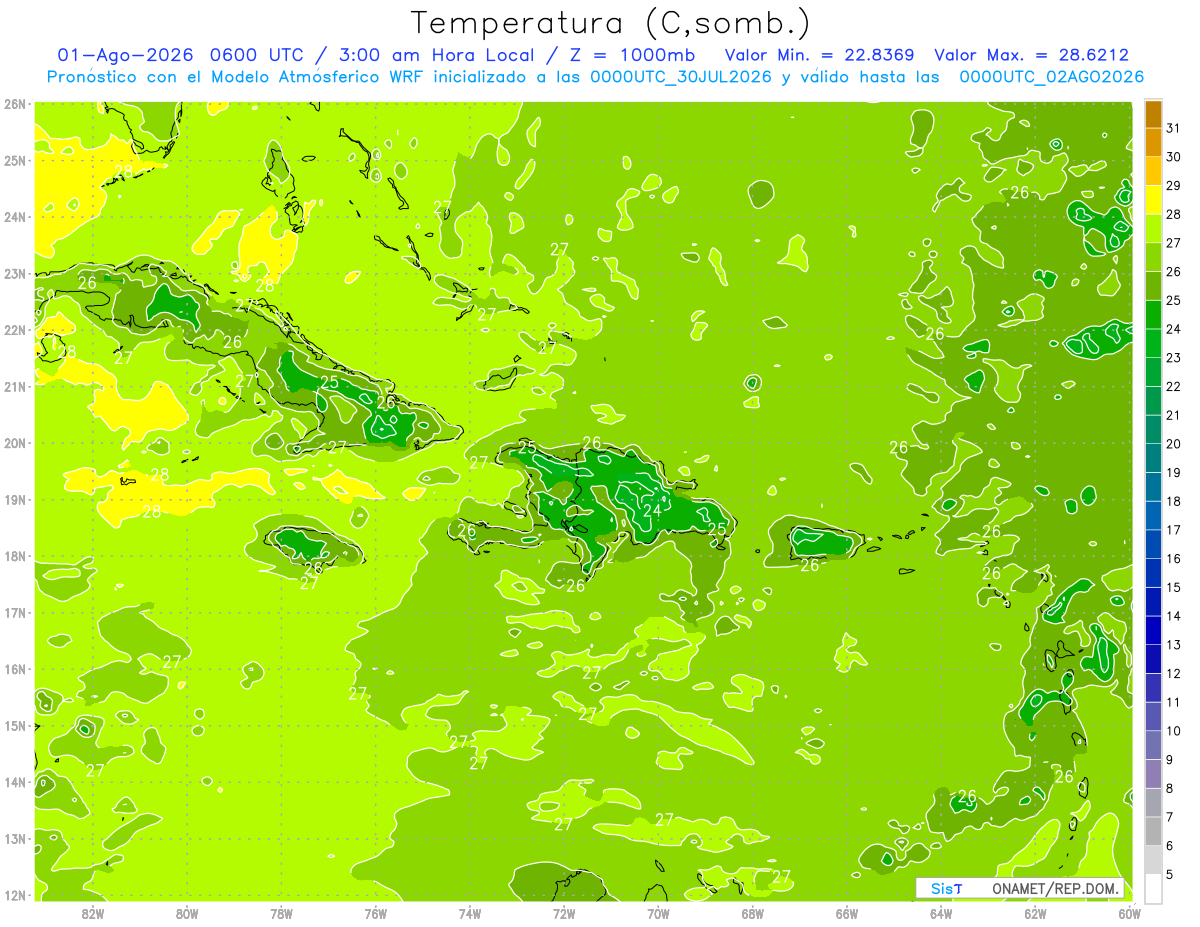
Task: Click the "82W" longitude axis label
Action: 93,913
